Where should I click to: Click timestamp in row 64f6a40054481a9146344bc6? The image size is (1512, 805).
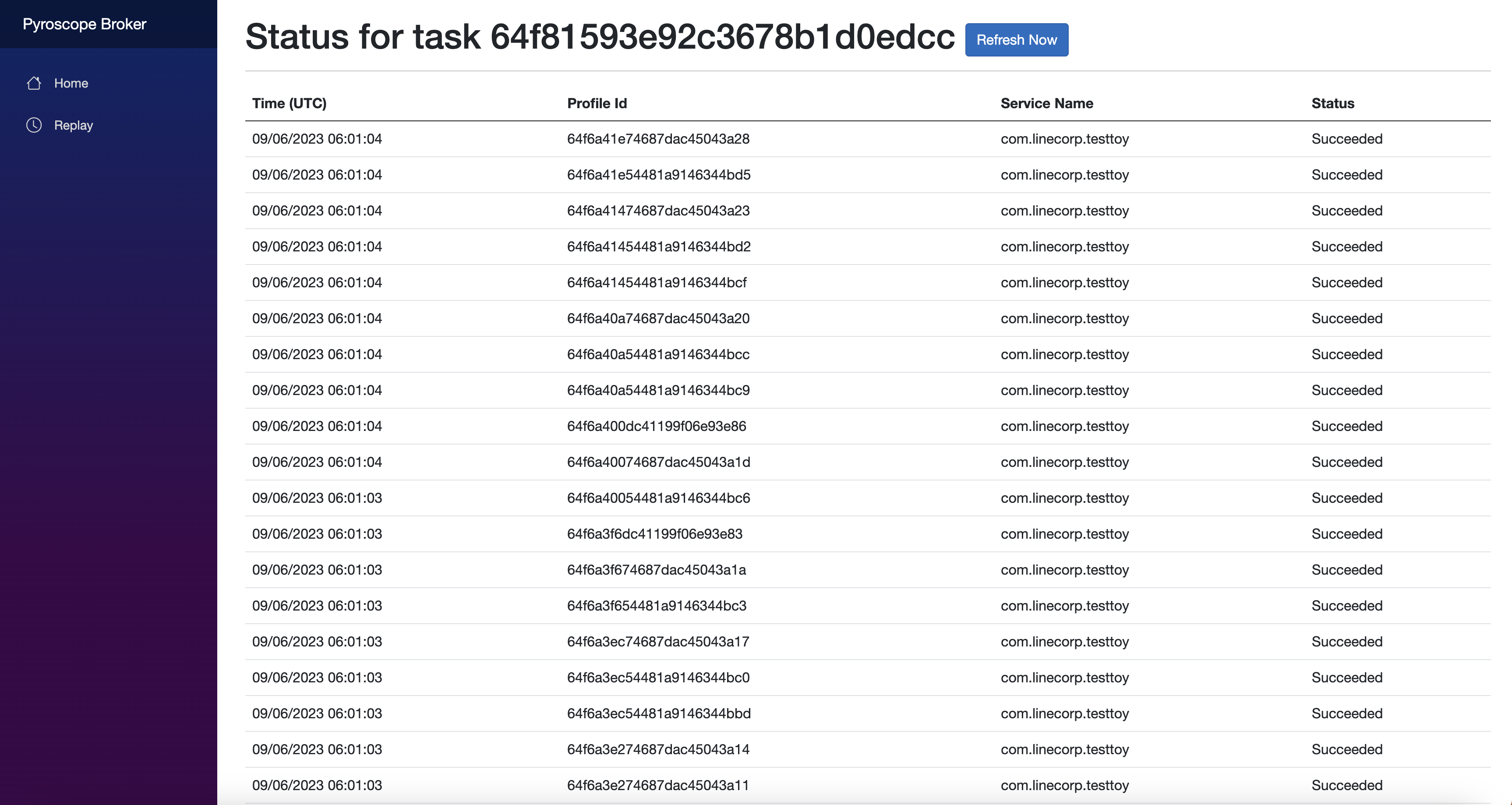317,498
